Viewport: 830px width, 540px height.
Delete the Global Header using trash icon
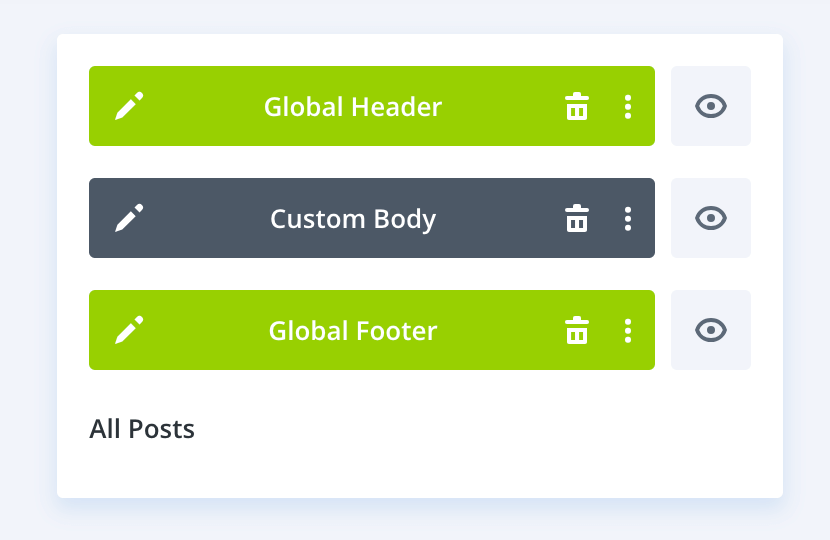click(x=577, y=106)
